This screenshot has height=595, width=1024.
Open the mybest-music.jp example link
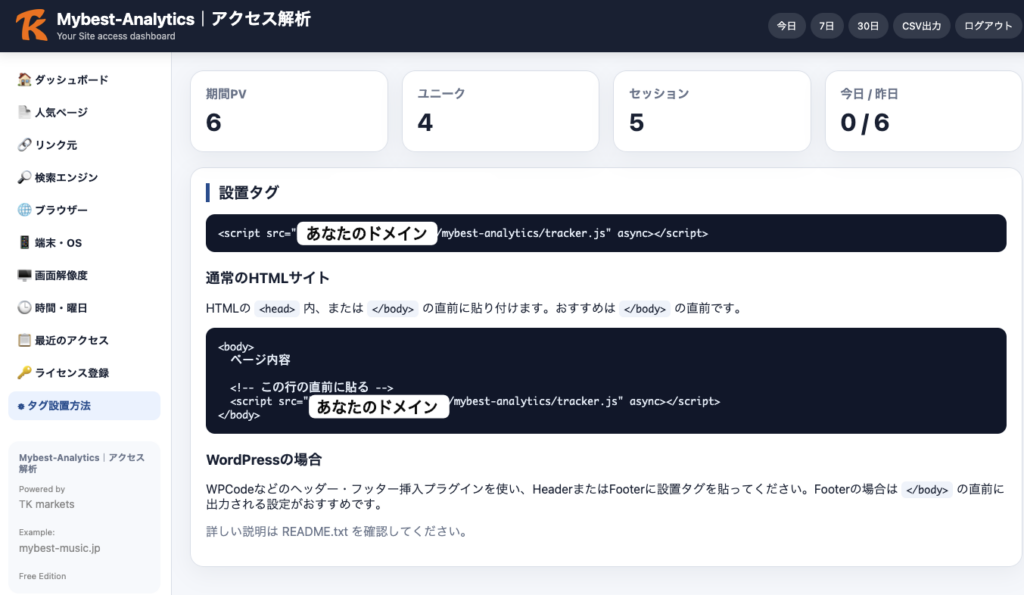(59, 548)
